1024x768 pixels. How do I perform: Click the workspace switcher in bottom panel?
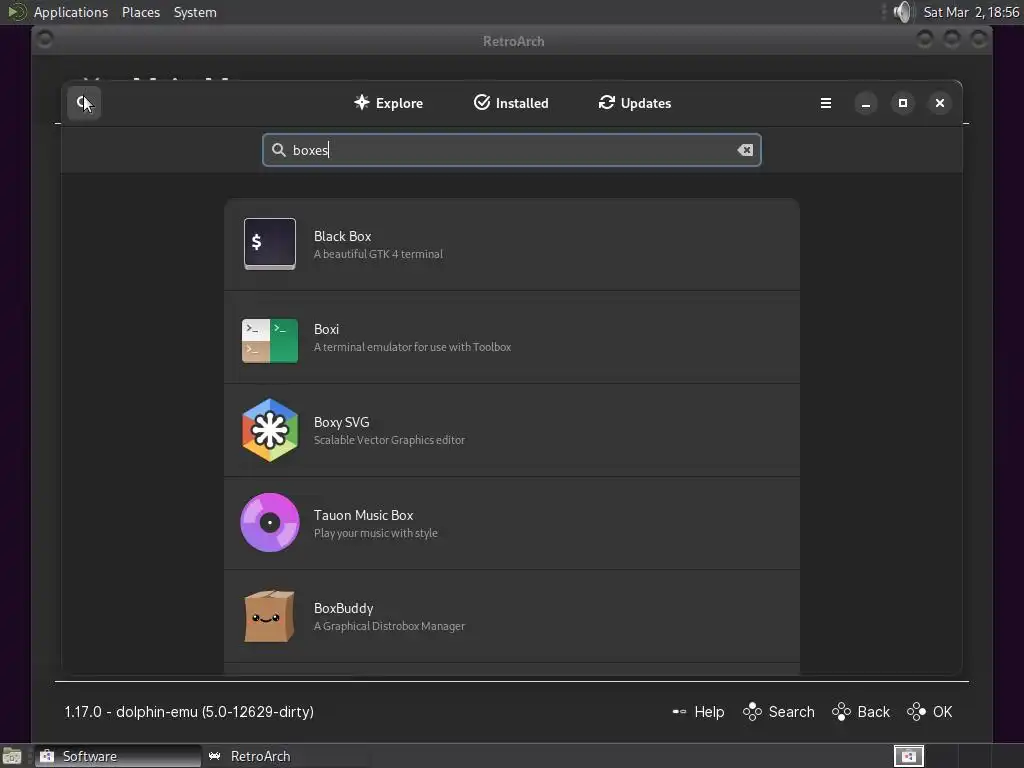[x=908, y=756]
